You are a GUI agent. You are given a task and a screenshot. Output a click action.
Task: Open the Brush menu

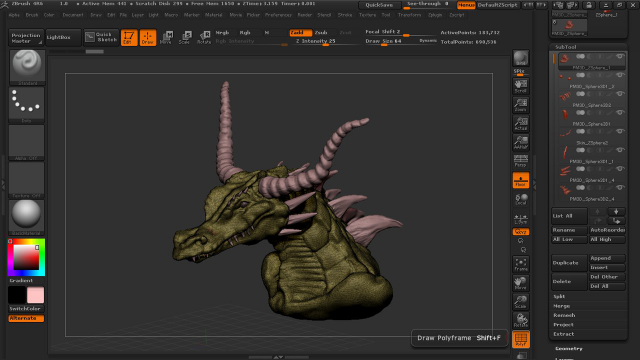pyautogui.click(x=32, y=15)
